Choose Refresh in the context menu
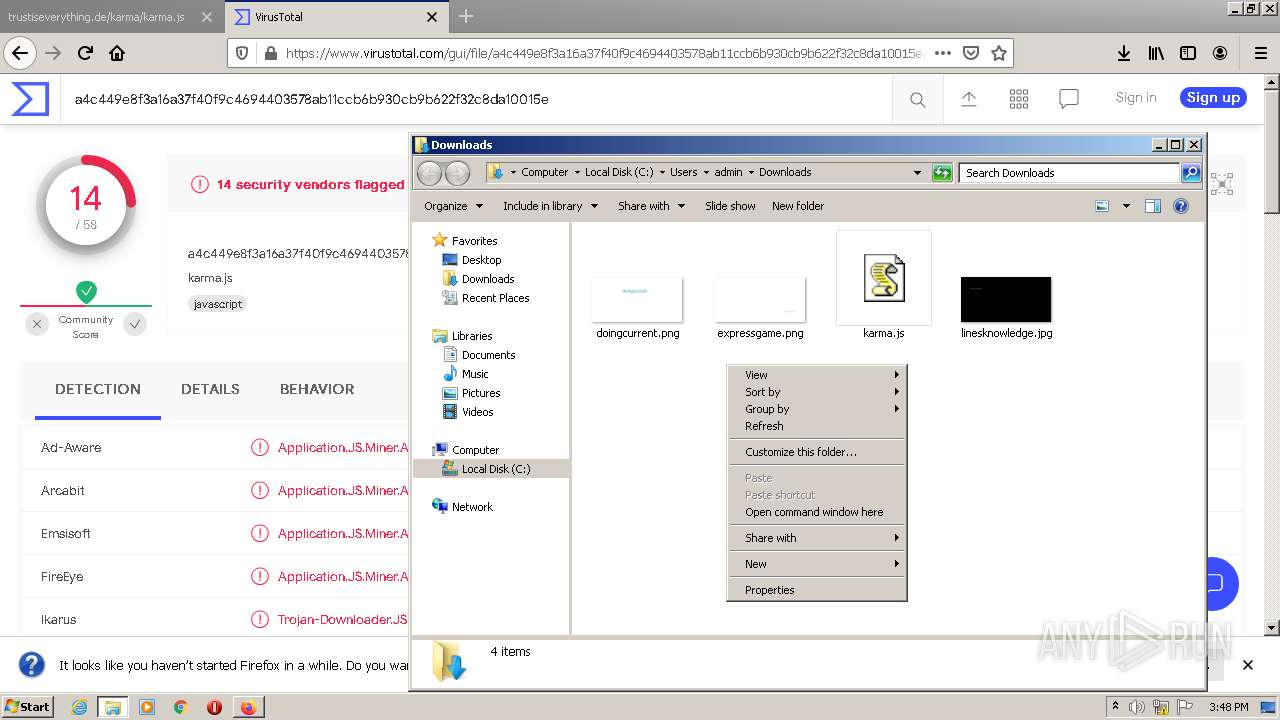The image size is (1280, 720). coord(816,426)
